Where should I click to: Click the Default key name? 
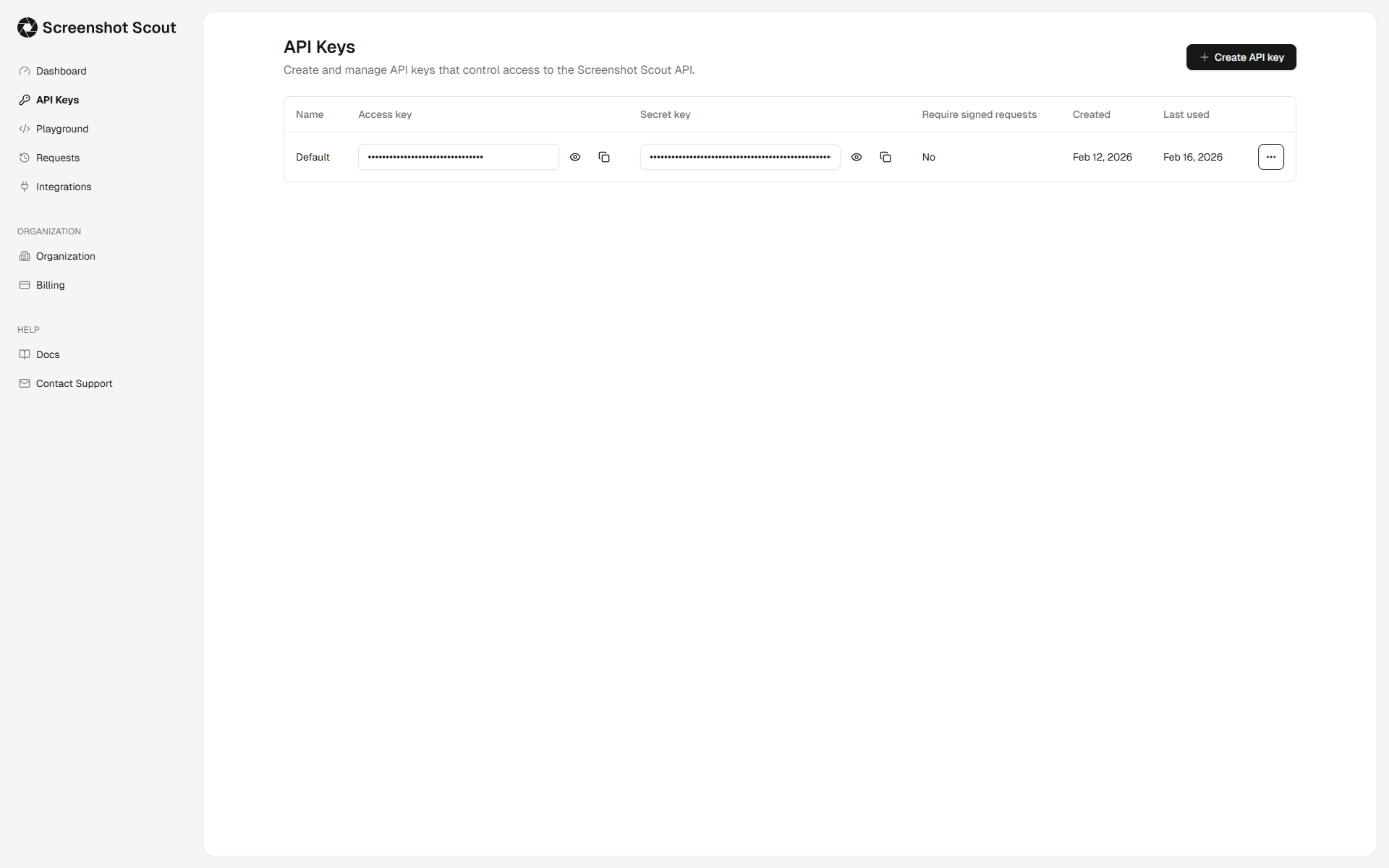coord(313,157)
